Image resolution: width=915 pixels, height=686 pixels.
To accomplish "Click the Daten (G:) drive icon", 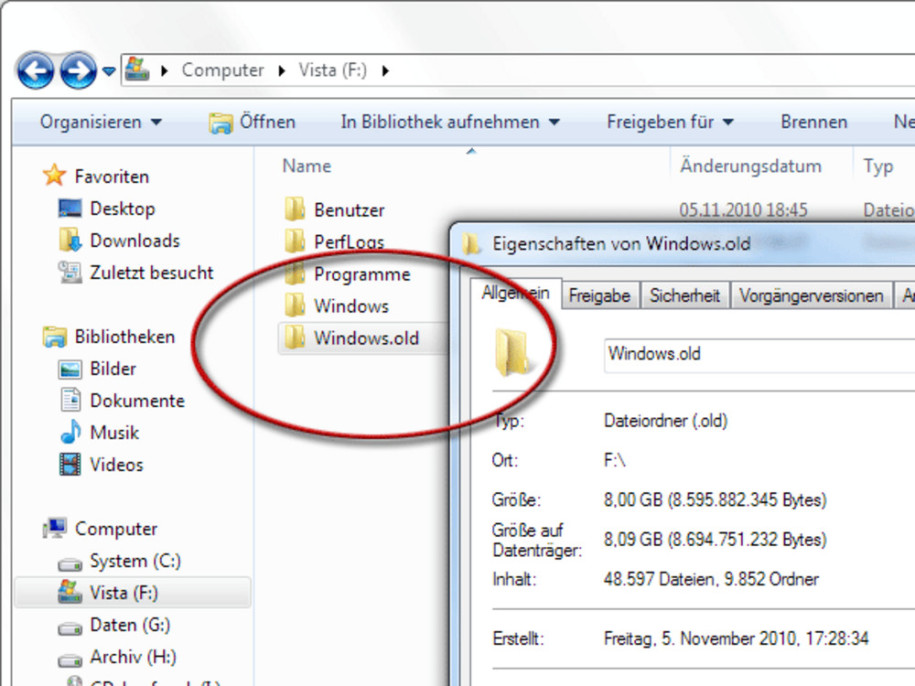I will click(70, 628).
